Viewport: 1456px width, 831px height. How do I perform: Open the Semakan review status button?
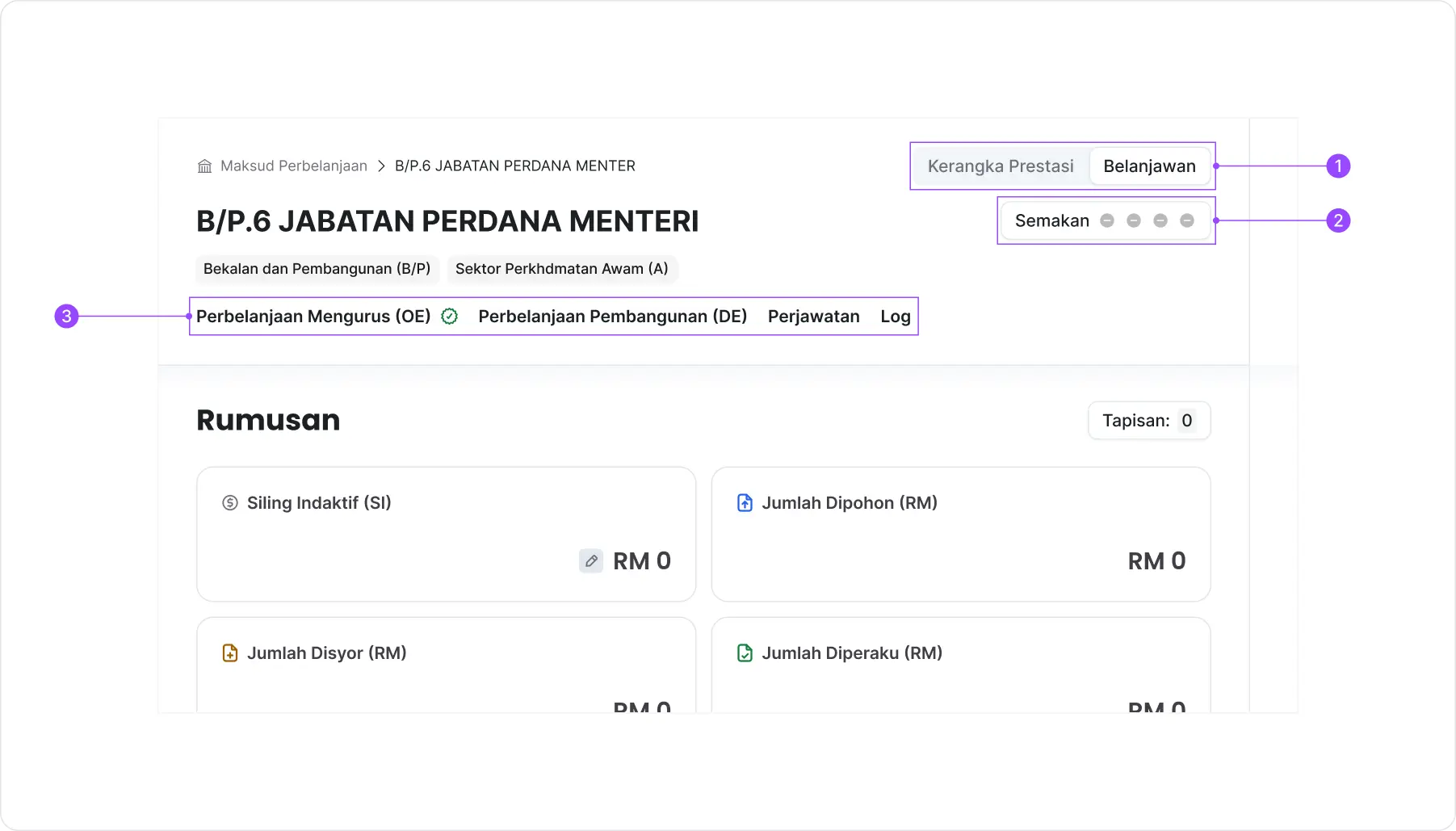click(x=1051, y=221)
